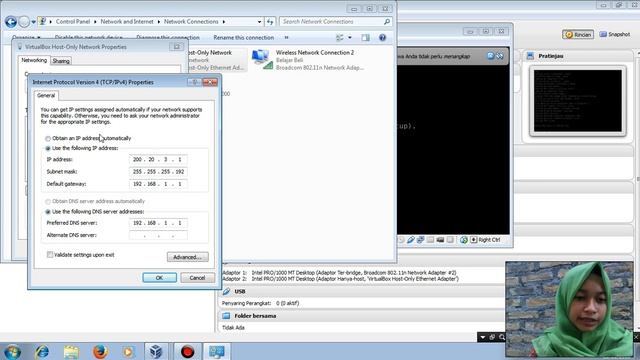The height and width of the screenshot is (360, 640).
Task: Open Windows Start menu
Action: click(x=12, y=351)
